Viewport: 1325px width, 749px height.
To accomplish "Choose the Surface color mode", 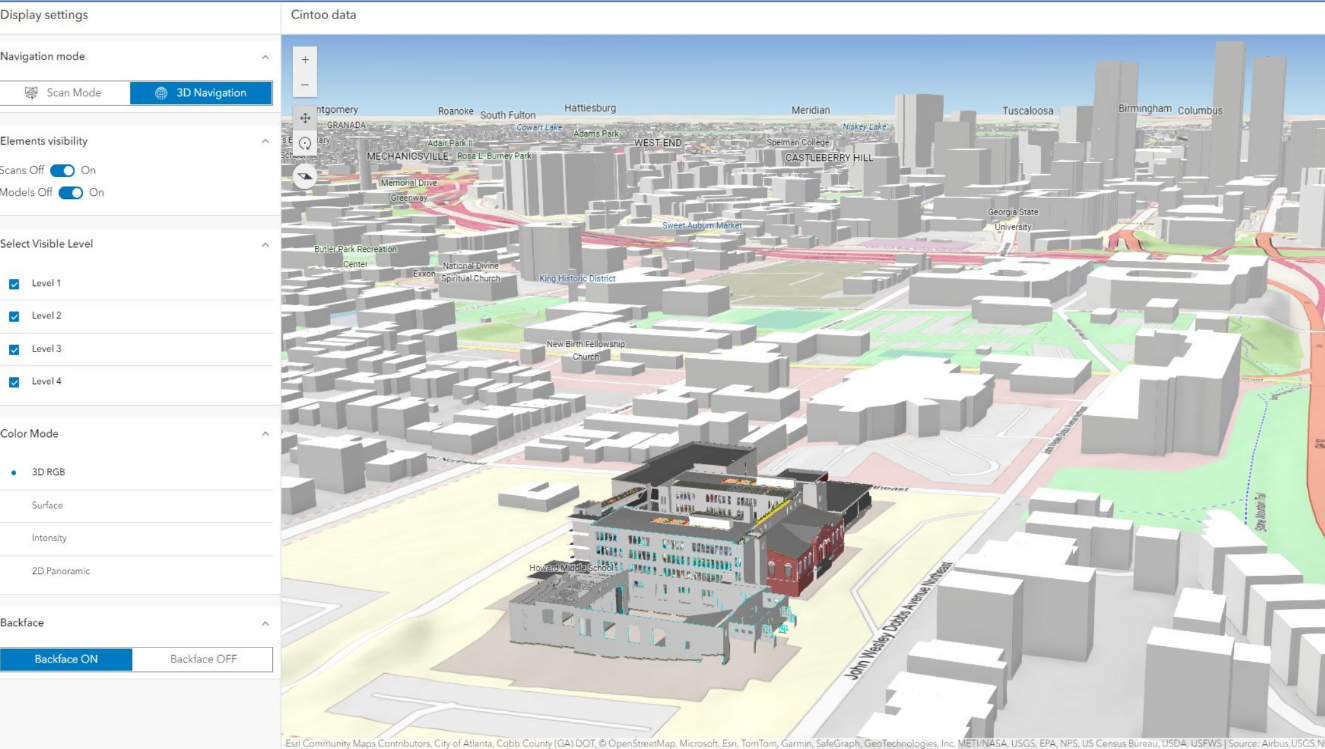I will click(x=47, y=506).
